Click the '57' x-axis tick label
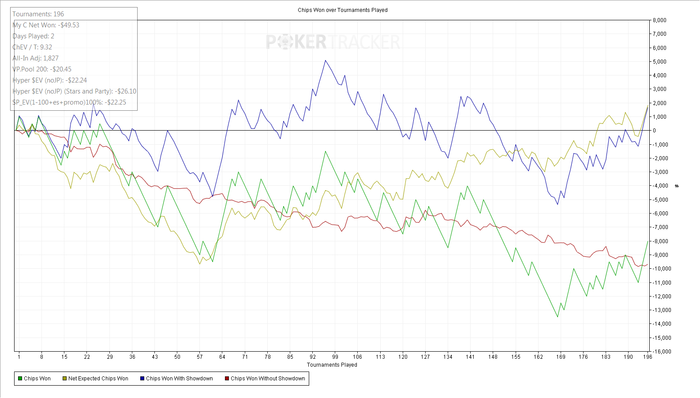Viewport: 700px width, 398px height. click(200, 357)
